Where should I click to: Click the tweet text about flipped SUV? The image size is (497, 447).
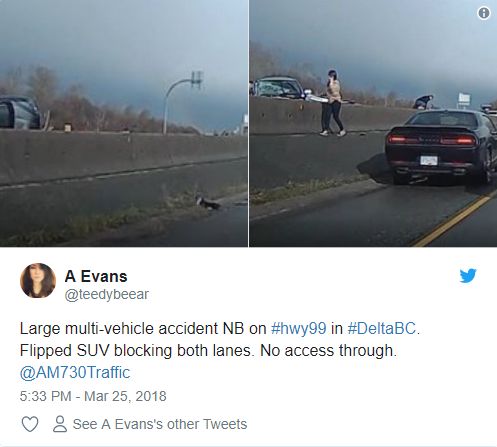point(208,350)
